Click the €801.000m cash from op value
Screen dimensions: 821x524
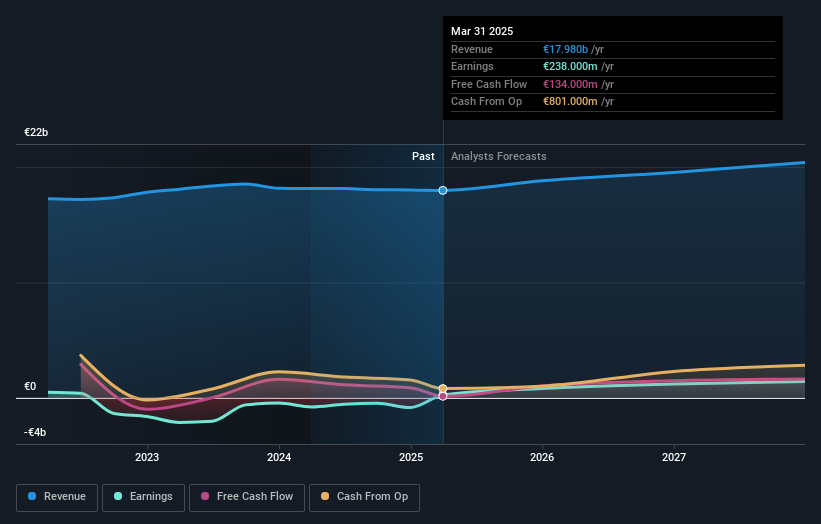coord(570,102)
